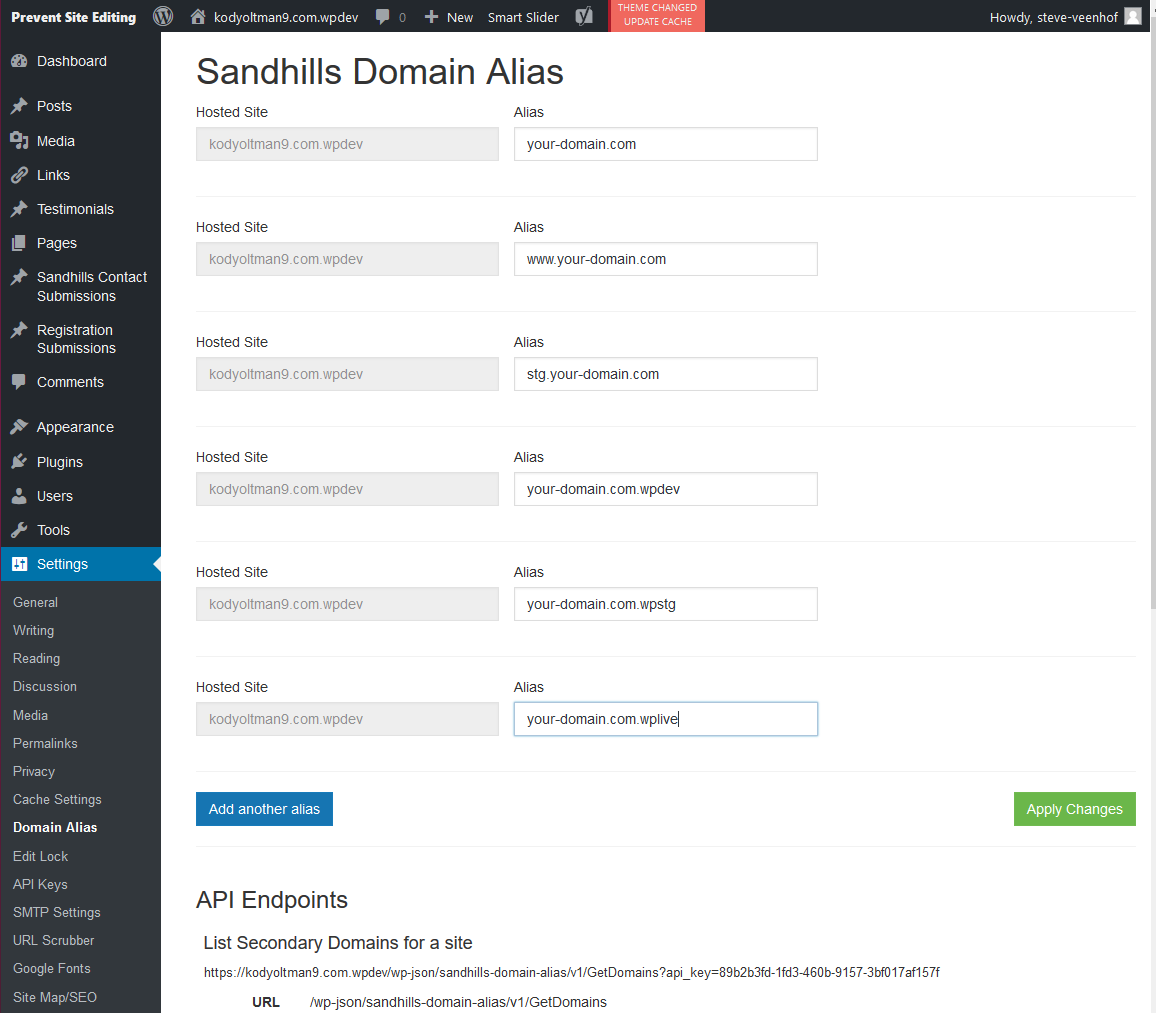The image size is (1156, 1013).
Task: Select General under Settings
Action: click(x=35, y=602)
